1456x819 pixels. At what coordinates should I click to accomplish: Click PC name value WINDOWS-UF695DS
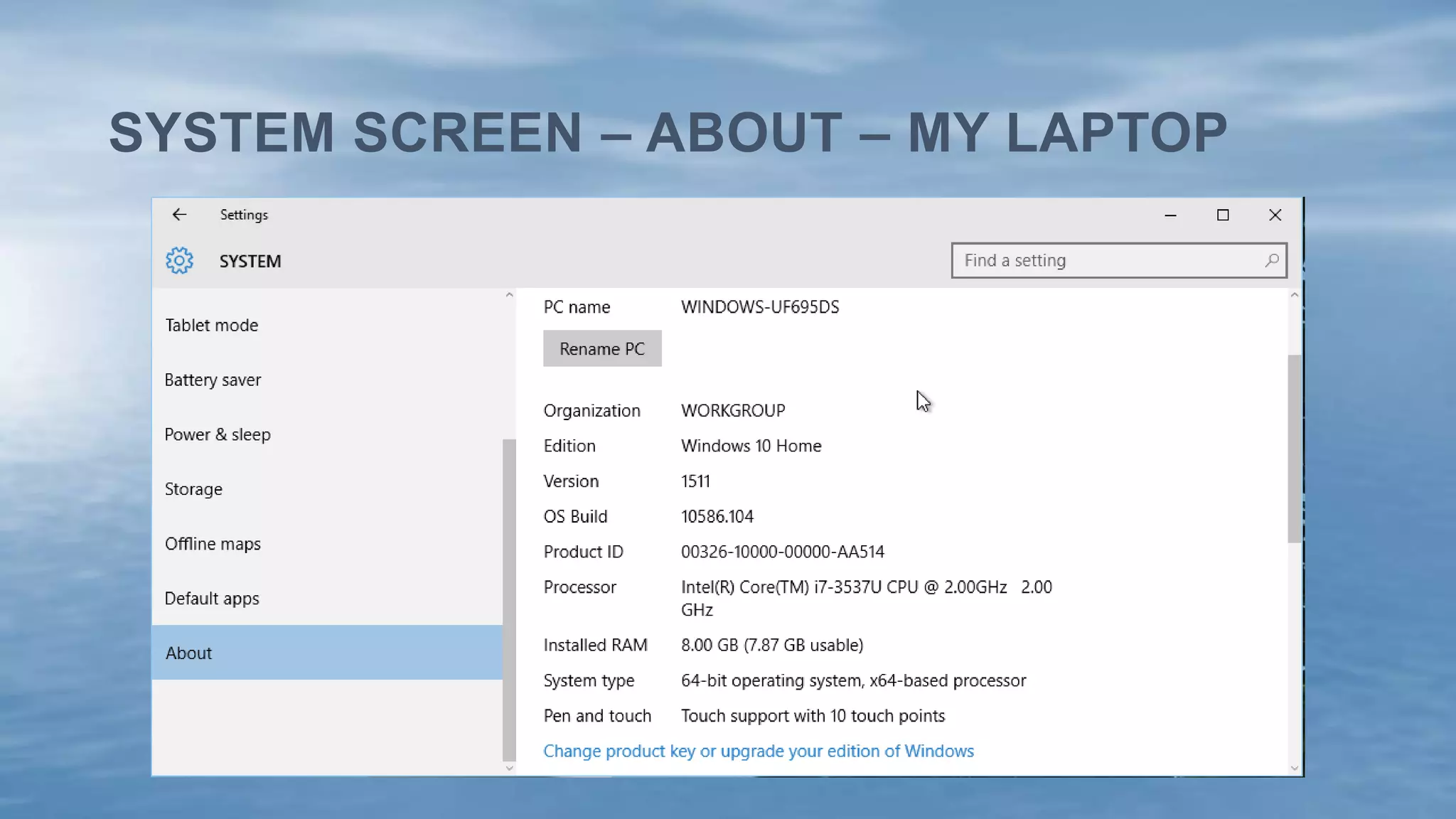pos(760,307)
